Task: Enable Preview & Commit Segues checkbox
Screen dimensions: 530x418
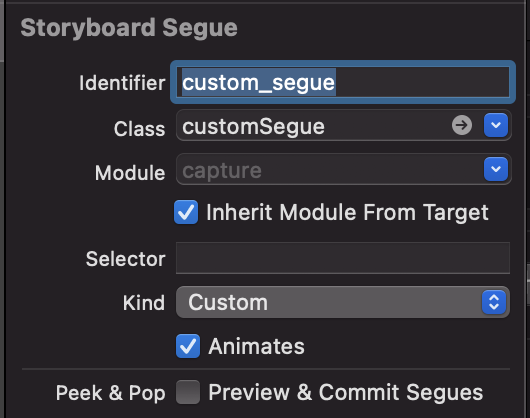Action: (188, 392)
